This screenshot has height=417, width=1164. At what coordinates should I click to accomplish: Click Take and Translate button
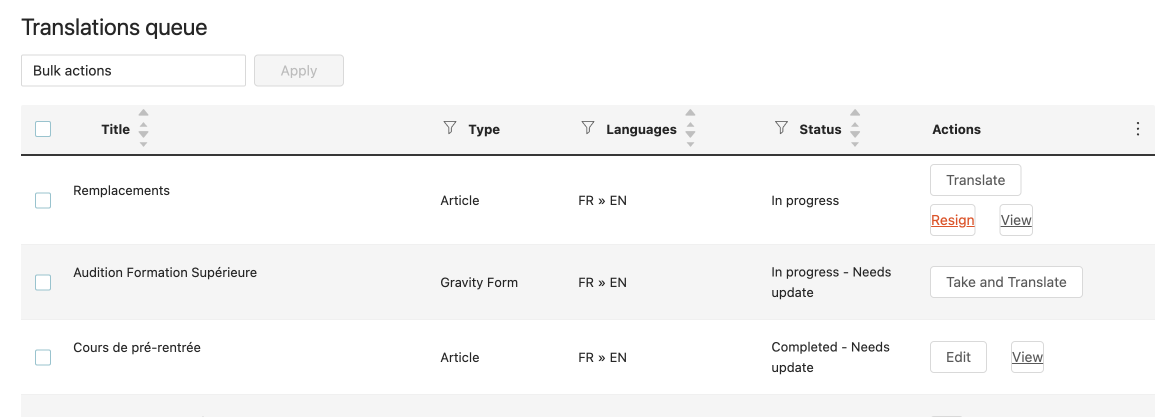1006,283
